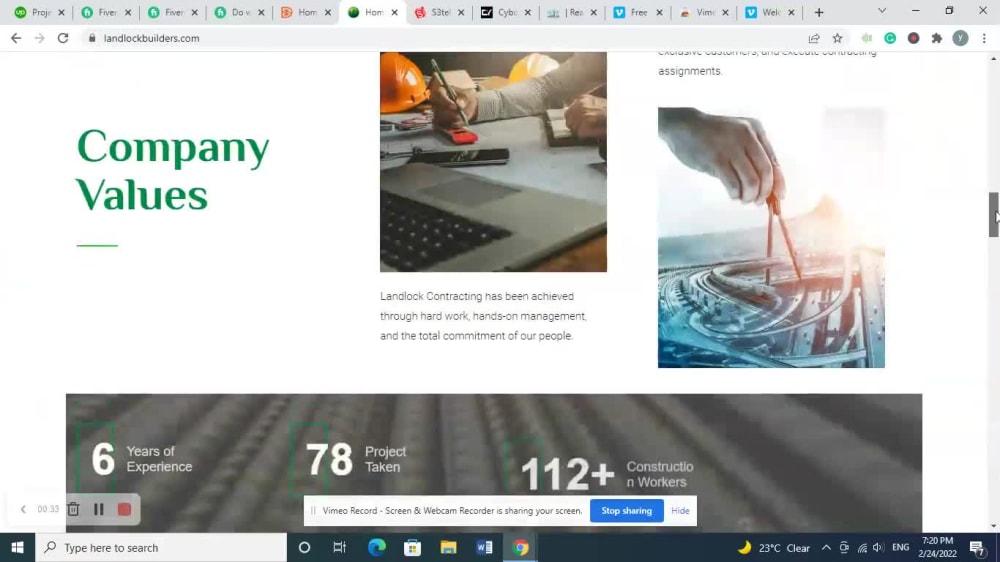1000x562 pixels.
Task: Click the compass drawing image
Action: coord(771,237)
